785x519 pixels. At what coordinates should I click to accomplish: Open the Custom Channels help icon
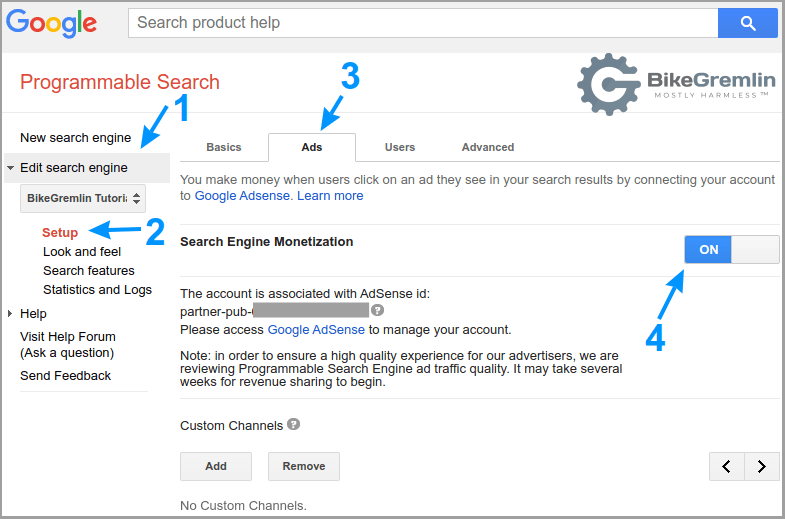(x=293, y=424)
